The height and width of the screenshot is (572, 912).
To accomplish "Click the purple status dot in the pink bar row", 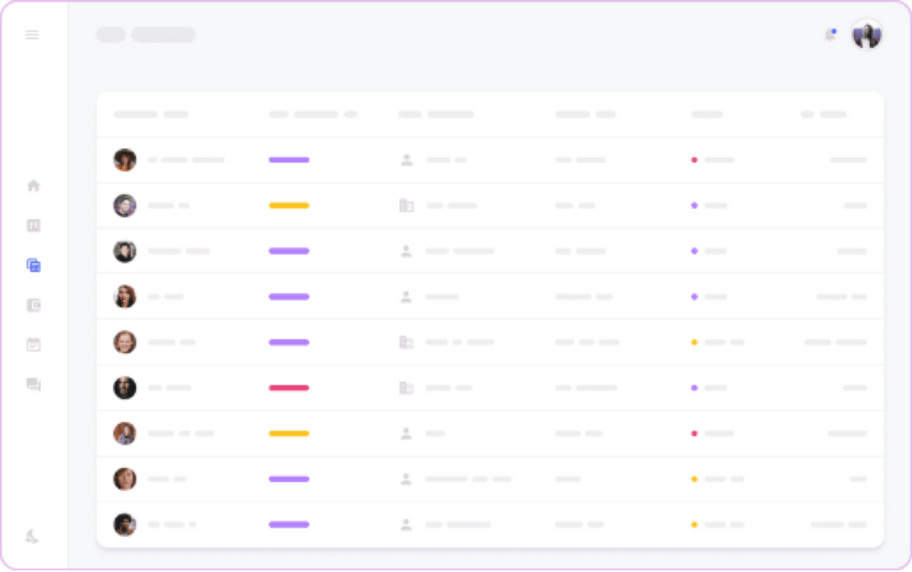I will click(x=694, y=388).
